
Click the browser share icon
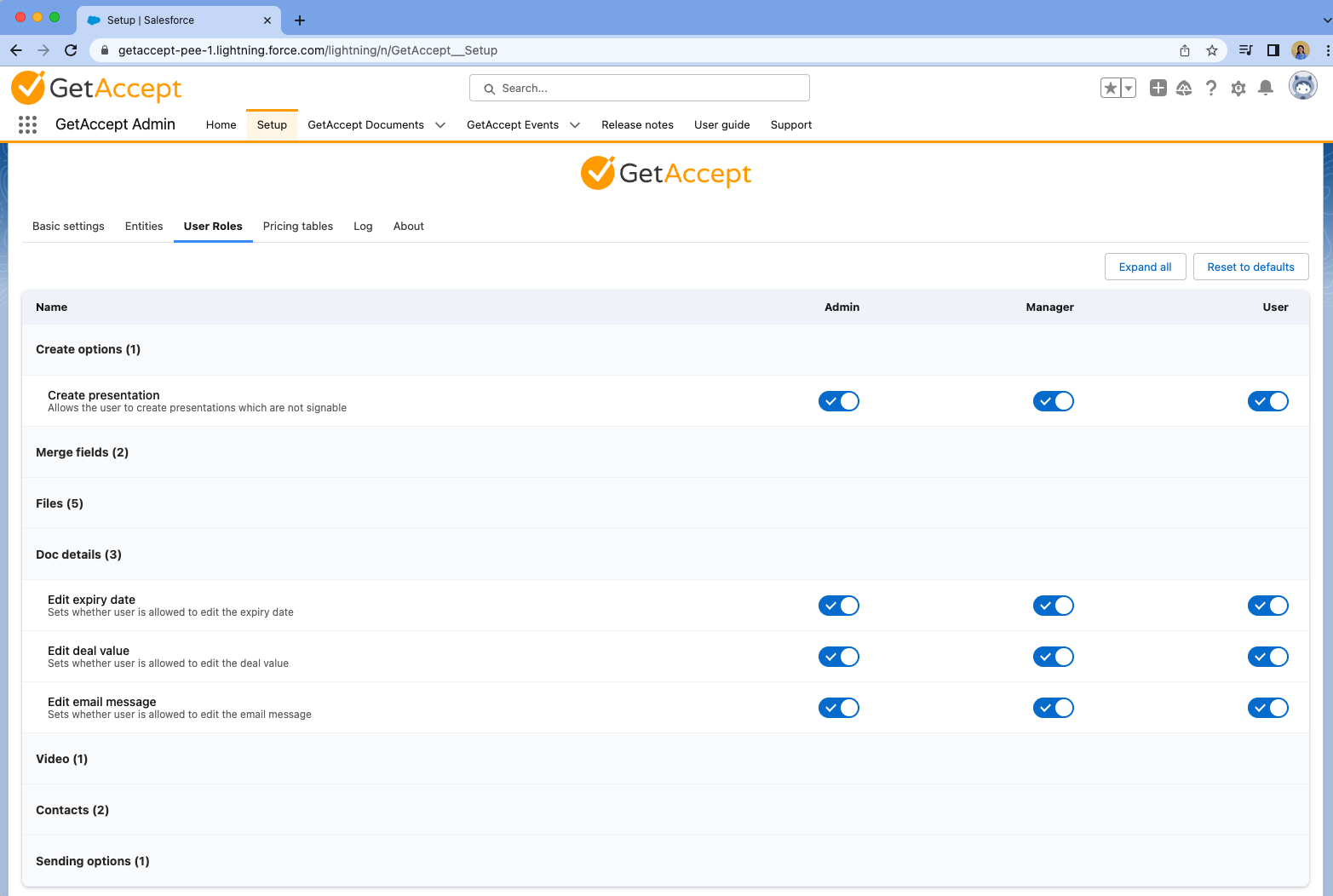pyautogui.click(x=1184, y=50)
